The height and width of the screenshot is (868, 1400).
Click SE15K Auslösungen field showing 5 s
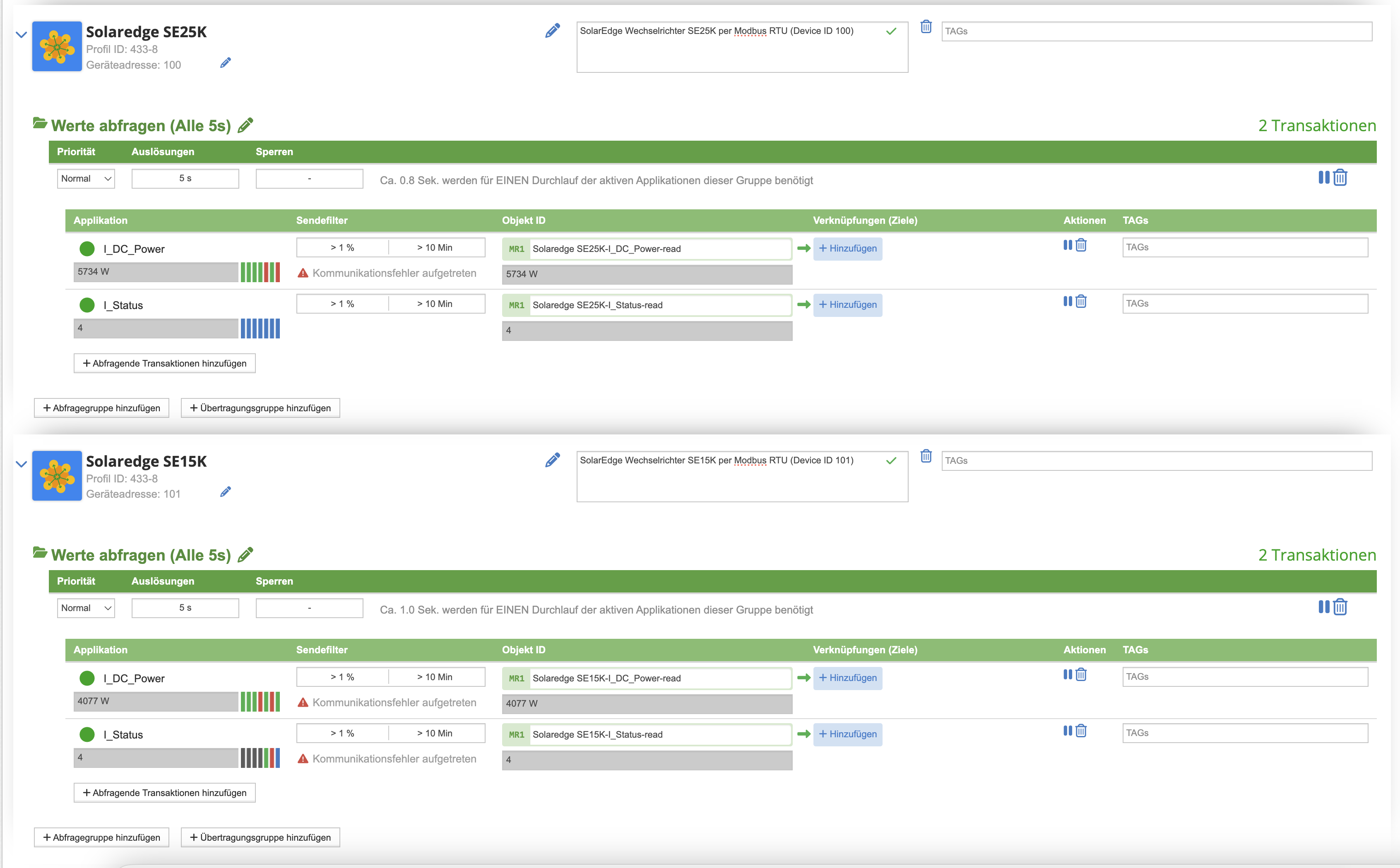pos(185,608)
